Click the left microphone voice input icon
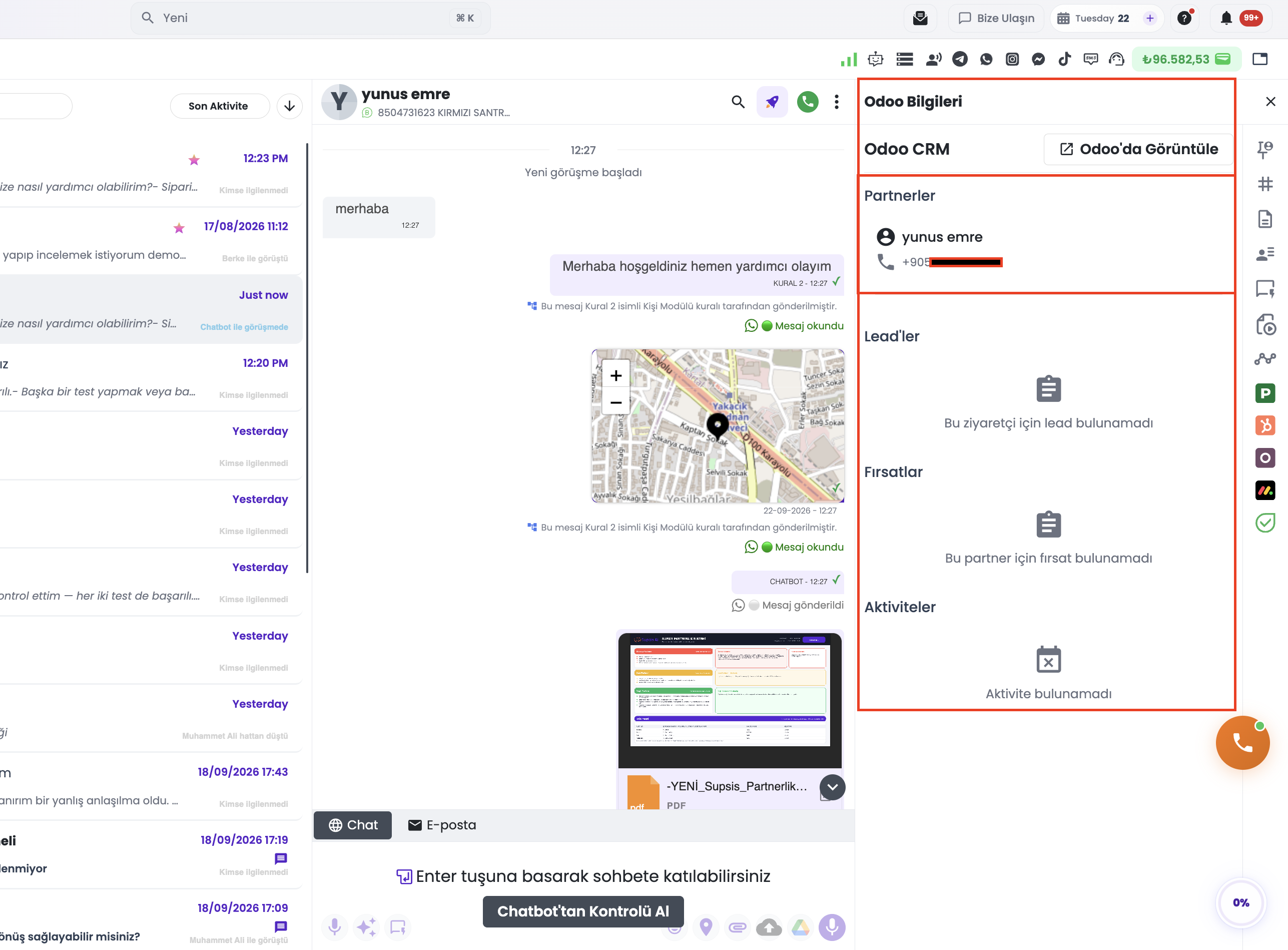Screen dimensions: 1288x950 pos(334,927)
